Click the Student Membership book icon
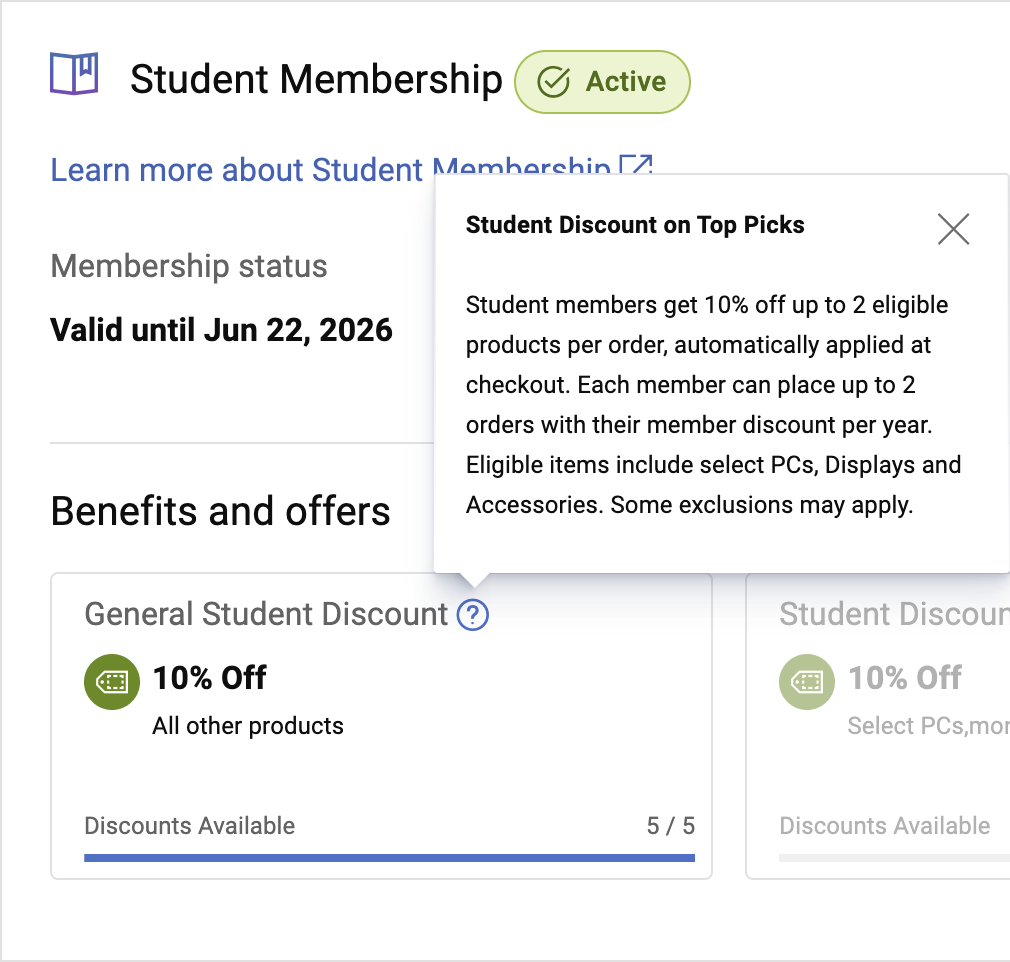The width and height of the screenshot is (1010, 962). coord(74,74)
